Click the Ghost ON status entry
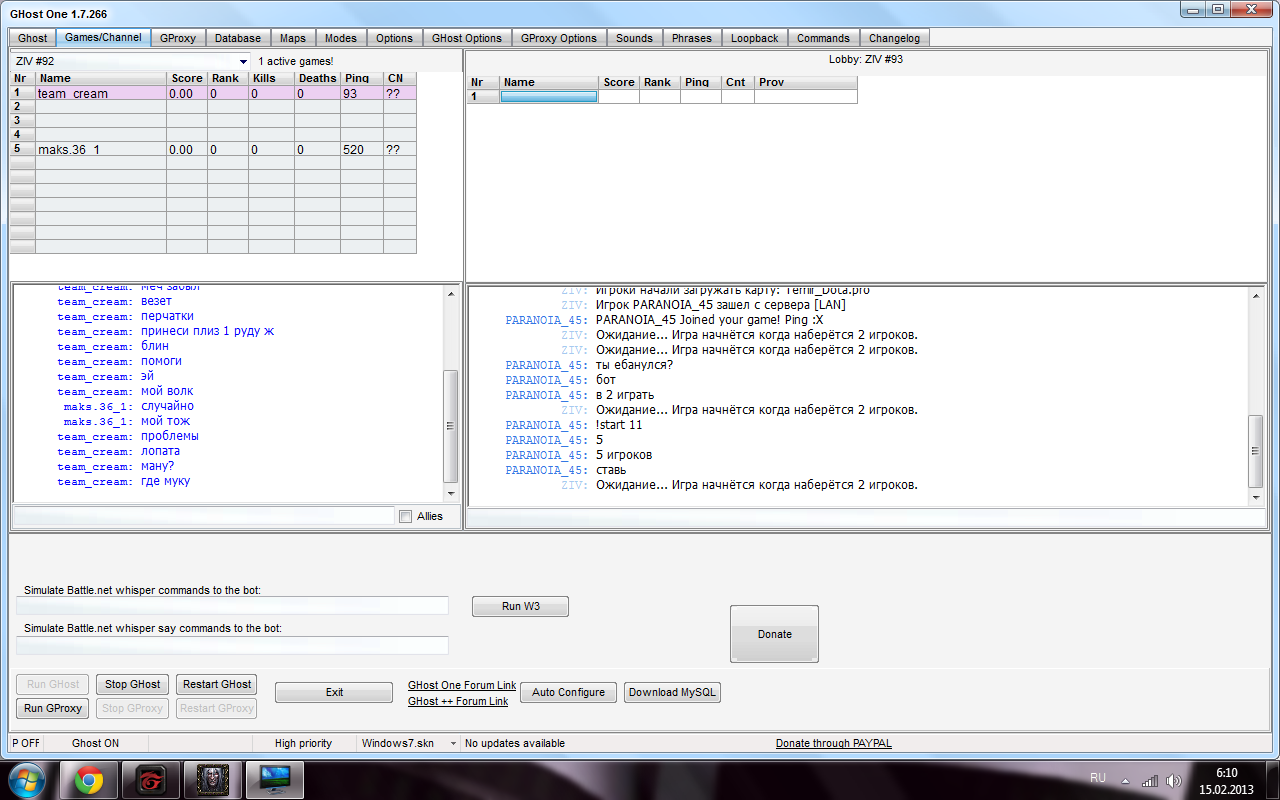Viewport: 1280px width, 800px height. click(95, 743)
